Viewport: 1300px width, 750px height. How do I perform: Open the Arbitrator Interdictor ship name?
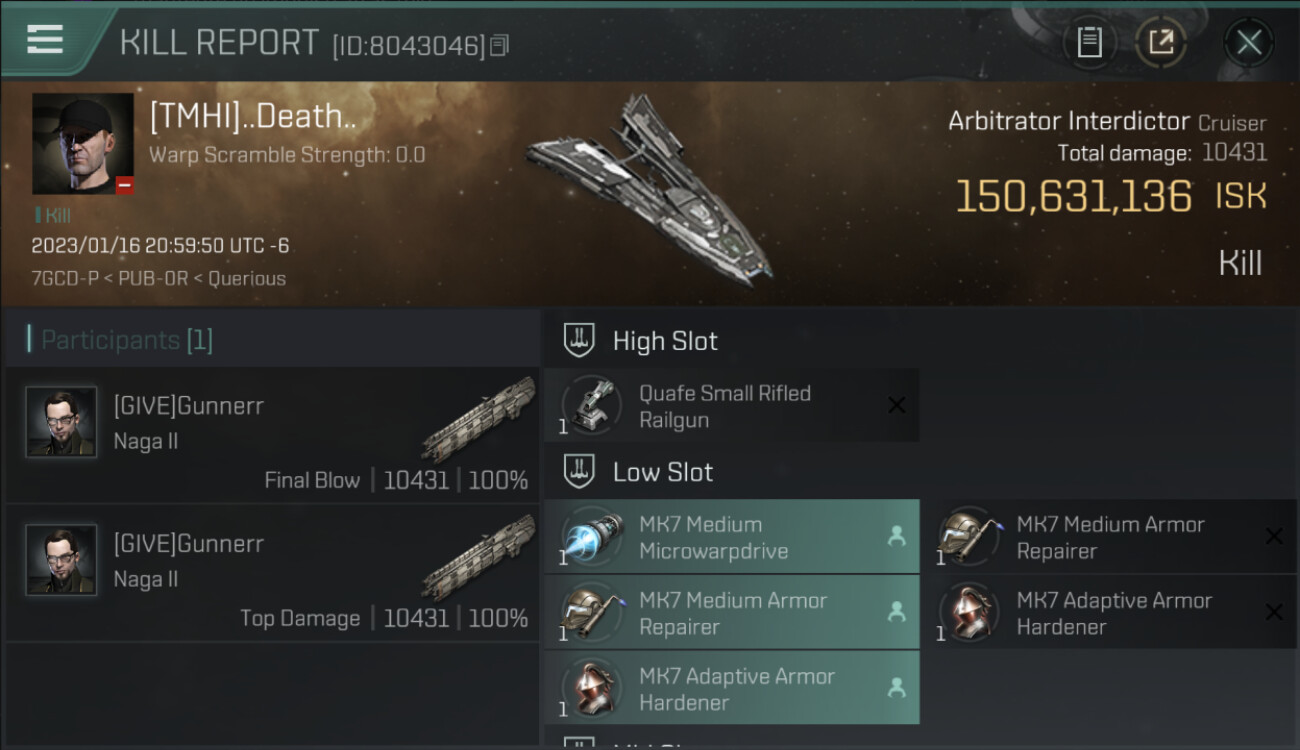[x=1068, y=122]
